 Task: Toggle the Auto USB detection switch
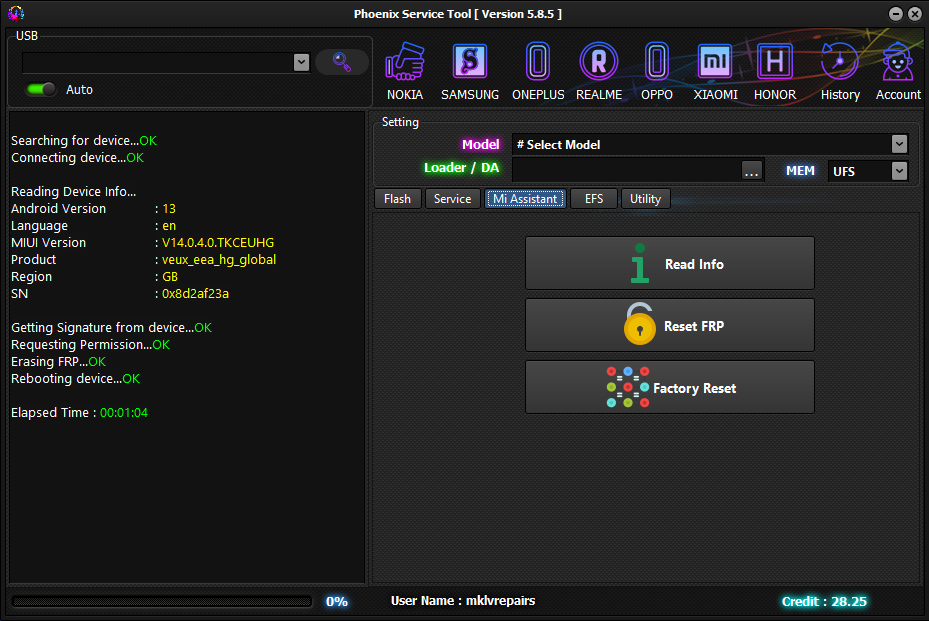(41, 89)
